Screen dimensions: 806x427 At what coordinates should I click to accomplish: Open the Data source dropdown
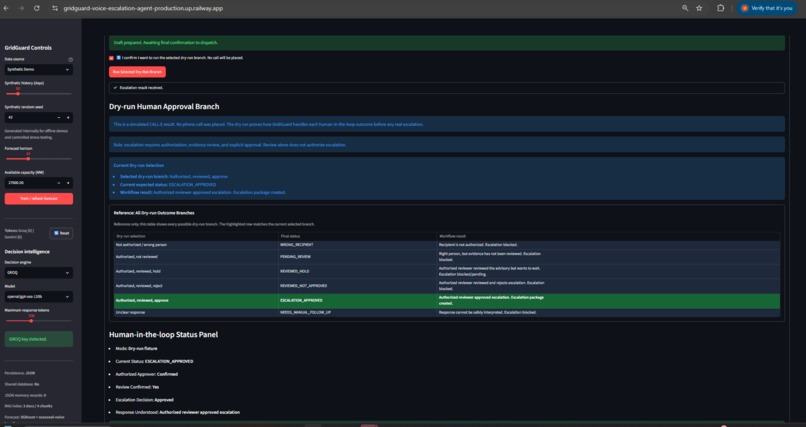point(39,69)
